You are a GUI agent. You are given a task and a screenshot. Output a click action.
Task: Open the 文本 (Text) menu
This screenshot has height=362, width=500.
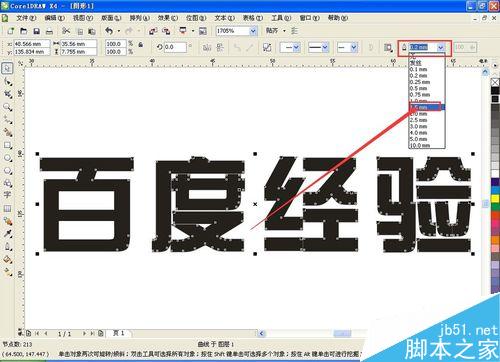click(224, 18)
